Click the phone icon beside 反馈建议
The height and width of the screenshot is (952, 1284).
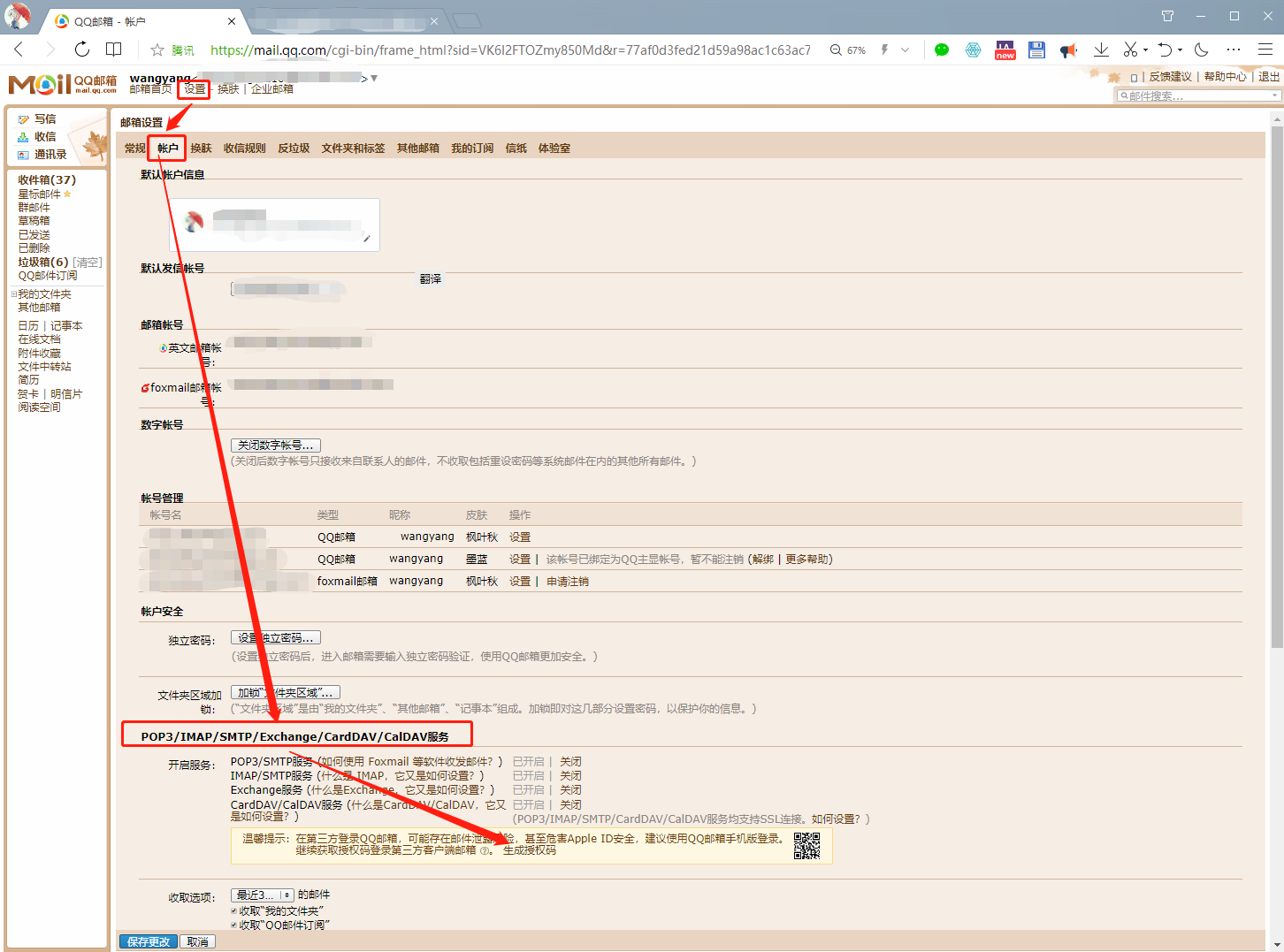click(1134, 78)
